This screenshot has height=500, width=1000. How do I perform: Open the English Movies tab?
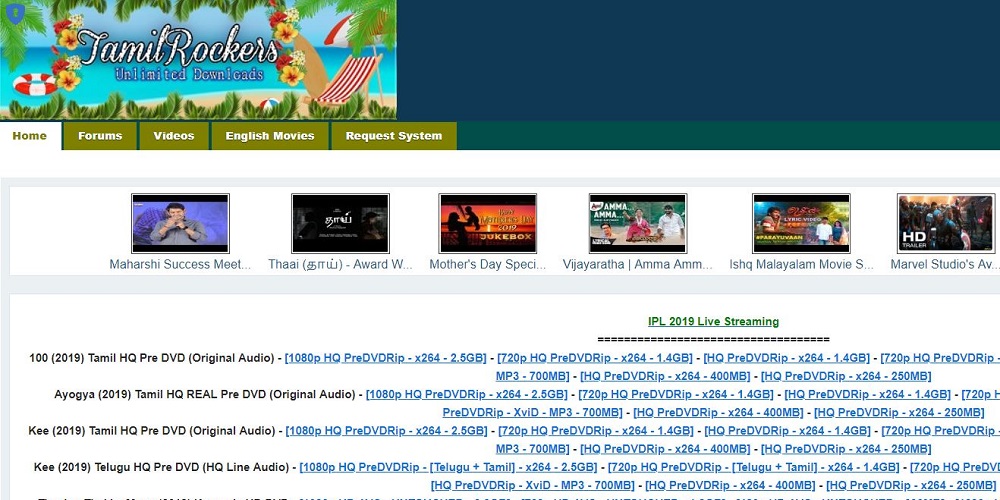point(270,136)
